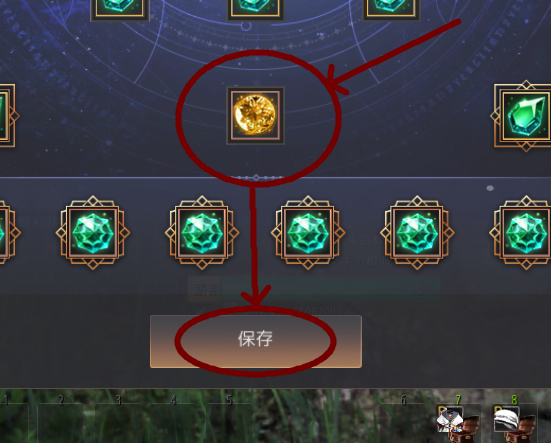Click the 保存 save button
The height and width of the screenshot is (443, 551).
click(256, 341)
